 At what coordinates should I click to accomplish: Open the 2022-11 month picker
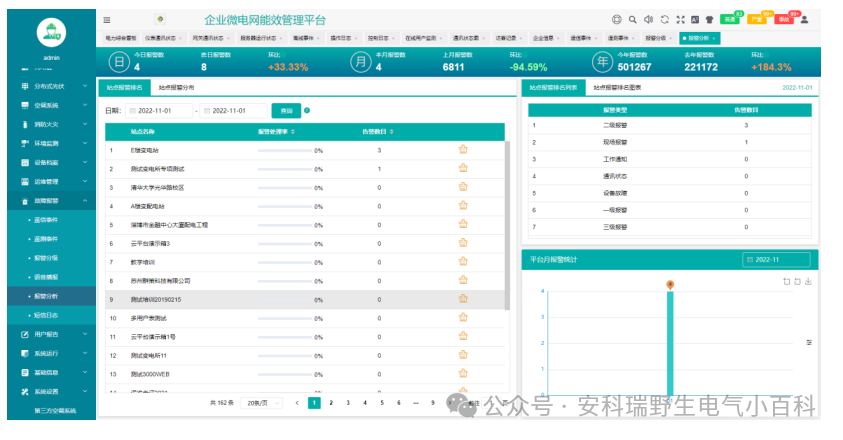[x=775, y=259]
